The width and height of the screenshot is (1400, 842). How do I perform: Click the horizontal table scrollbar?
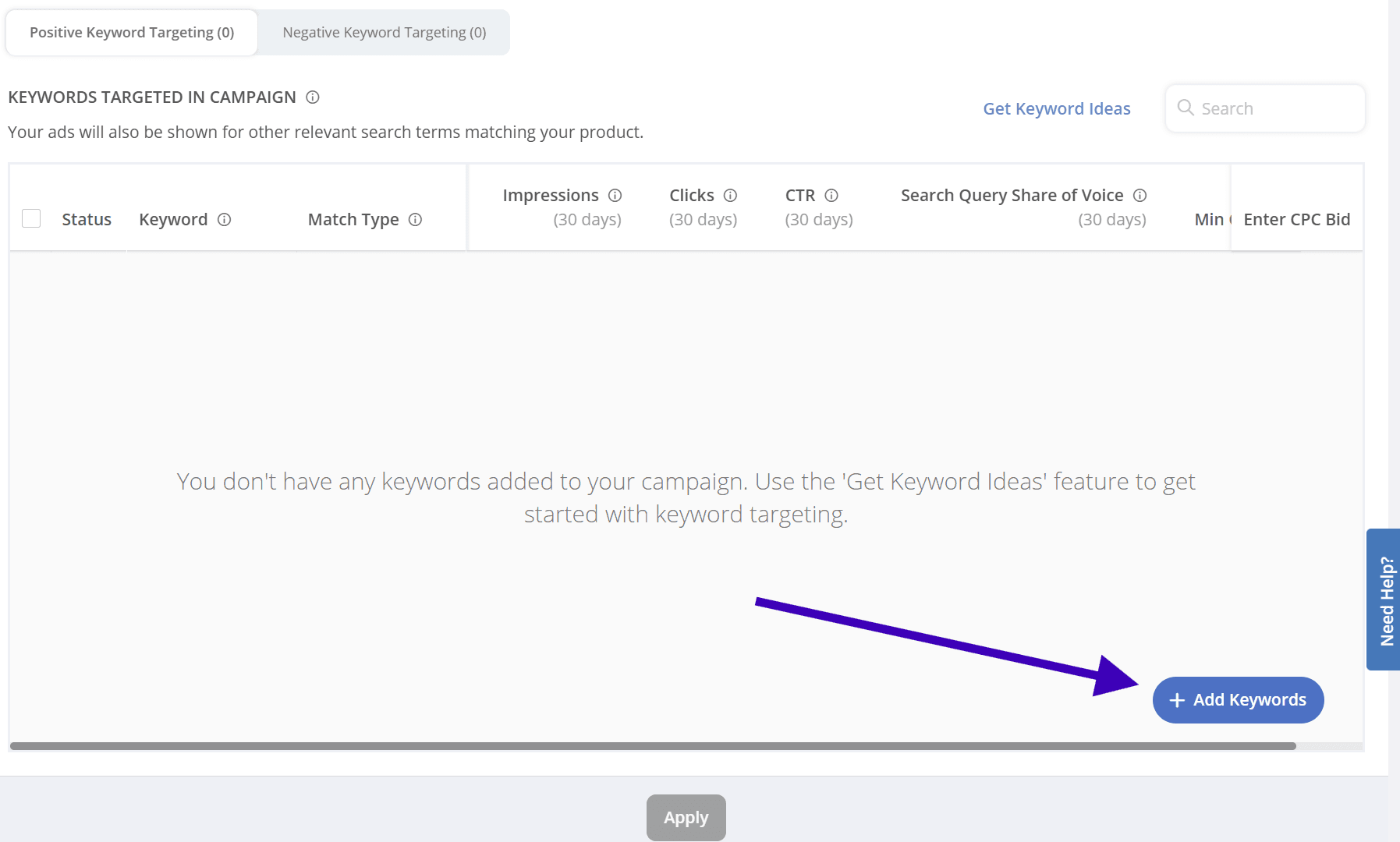(x=652, y=746)
